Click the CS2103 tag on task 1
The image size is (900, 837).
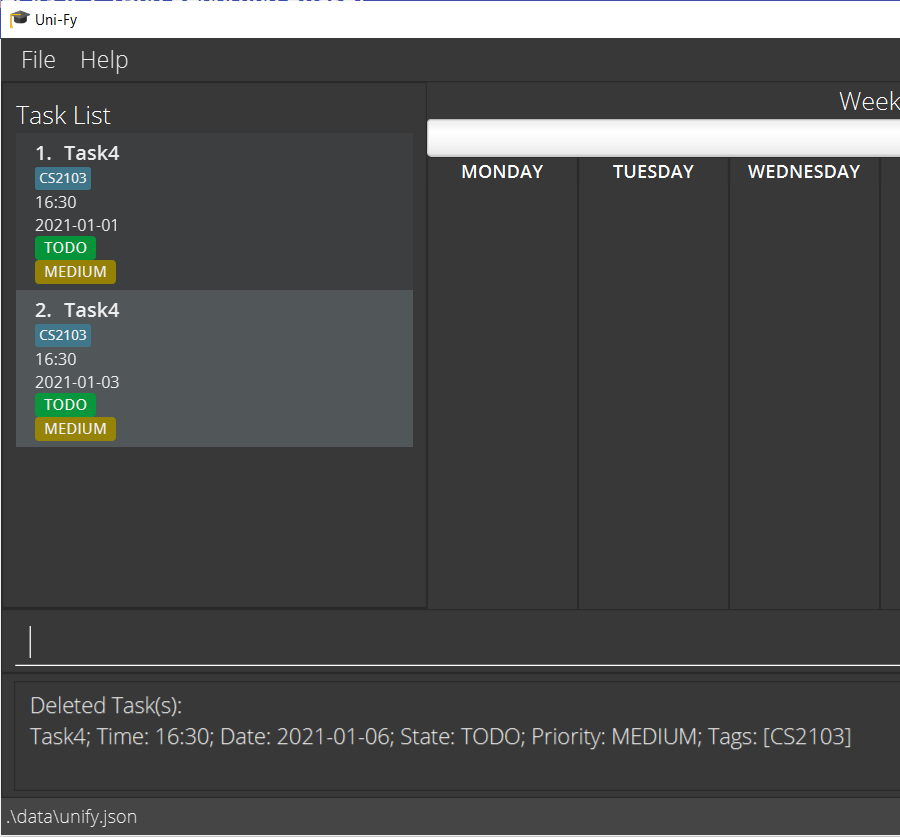[x=63, y=179]
